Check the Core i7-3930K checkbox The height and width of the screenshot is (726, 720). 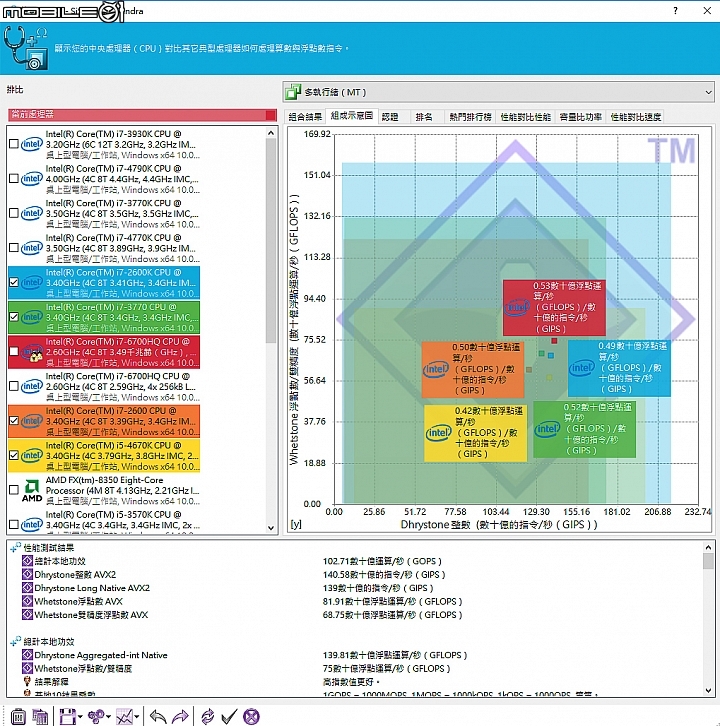14,144
